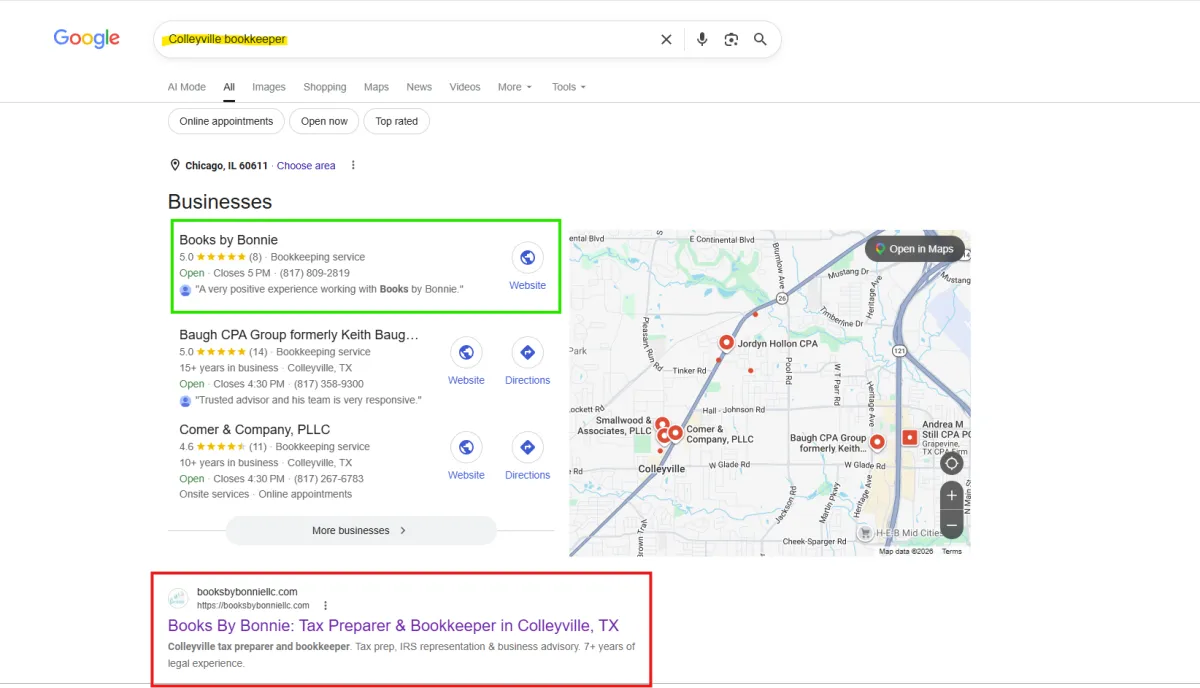1200x688 pixels.
Task: Click the magnifier search icon
Action: 760,39
